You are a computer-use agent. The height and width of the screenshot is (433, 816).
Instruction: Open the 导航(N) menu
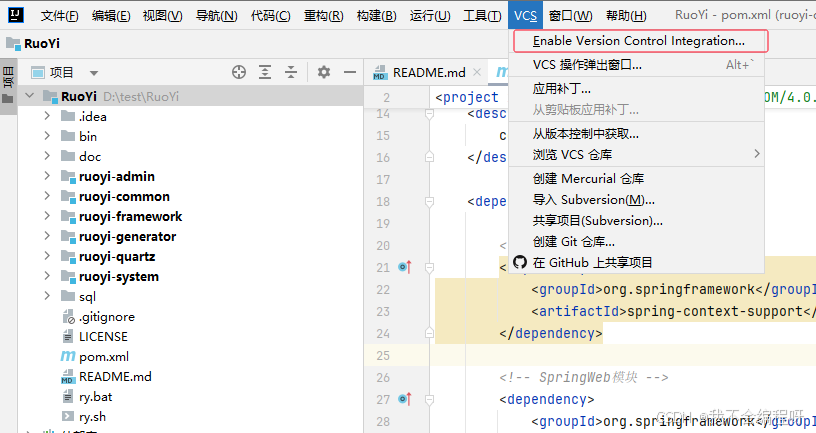pos(216,16)
